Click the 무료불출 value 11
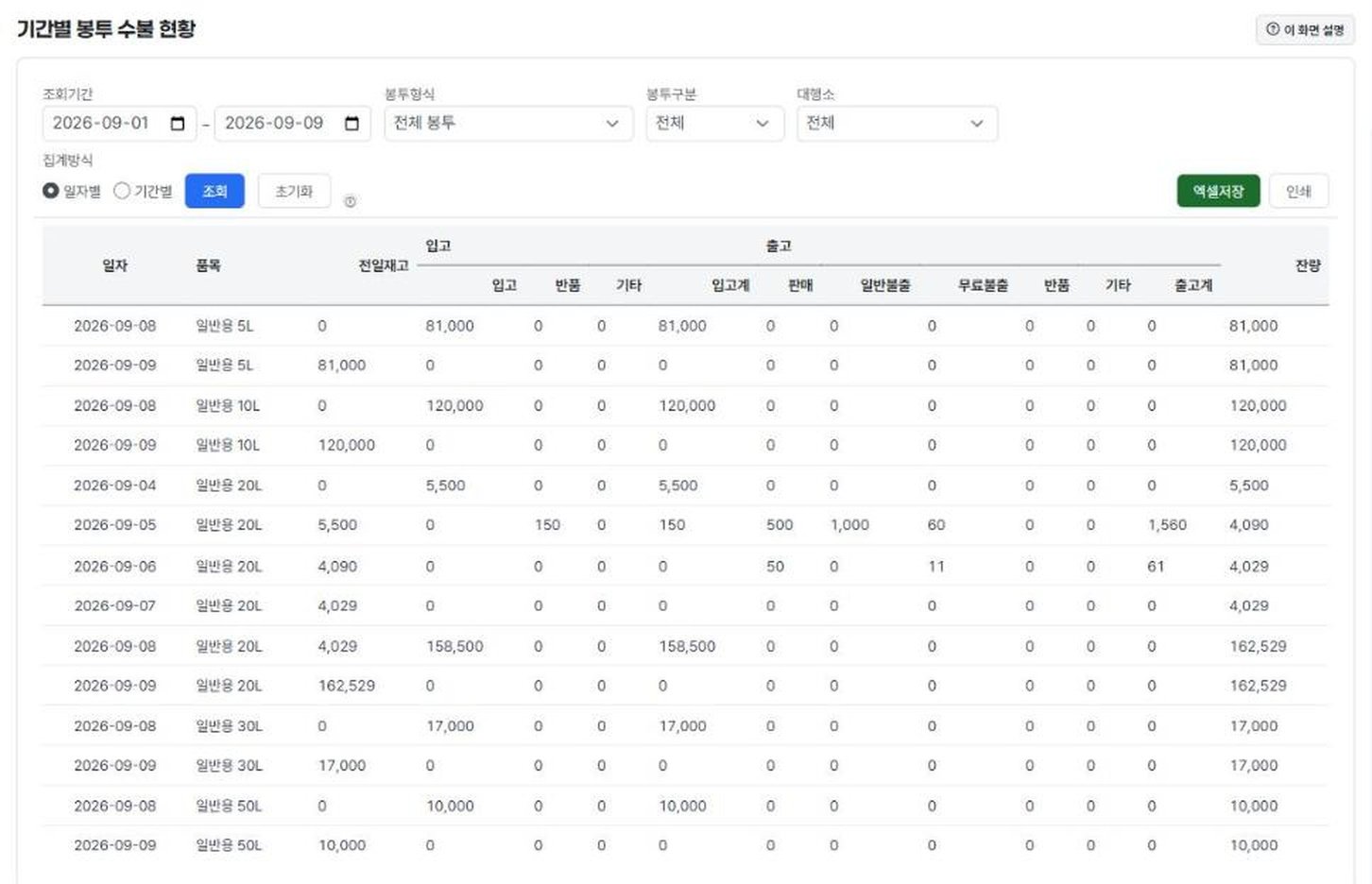Image resolution: width=1372 pixels, height=884 pixels. 936,567
